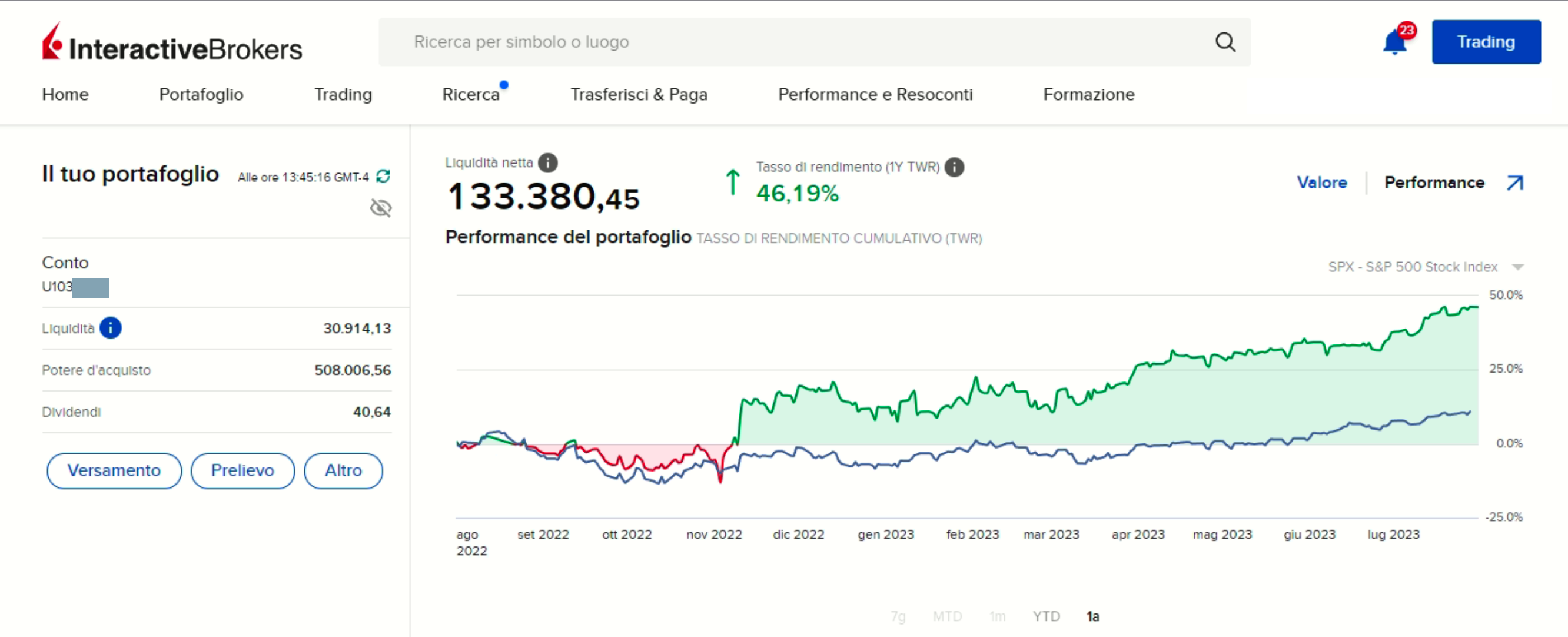Click the lug 2023 axis label
Viewport: 1568px width, 637px height.
1394,535
